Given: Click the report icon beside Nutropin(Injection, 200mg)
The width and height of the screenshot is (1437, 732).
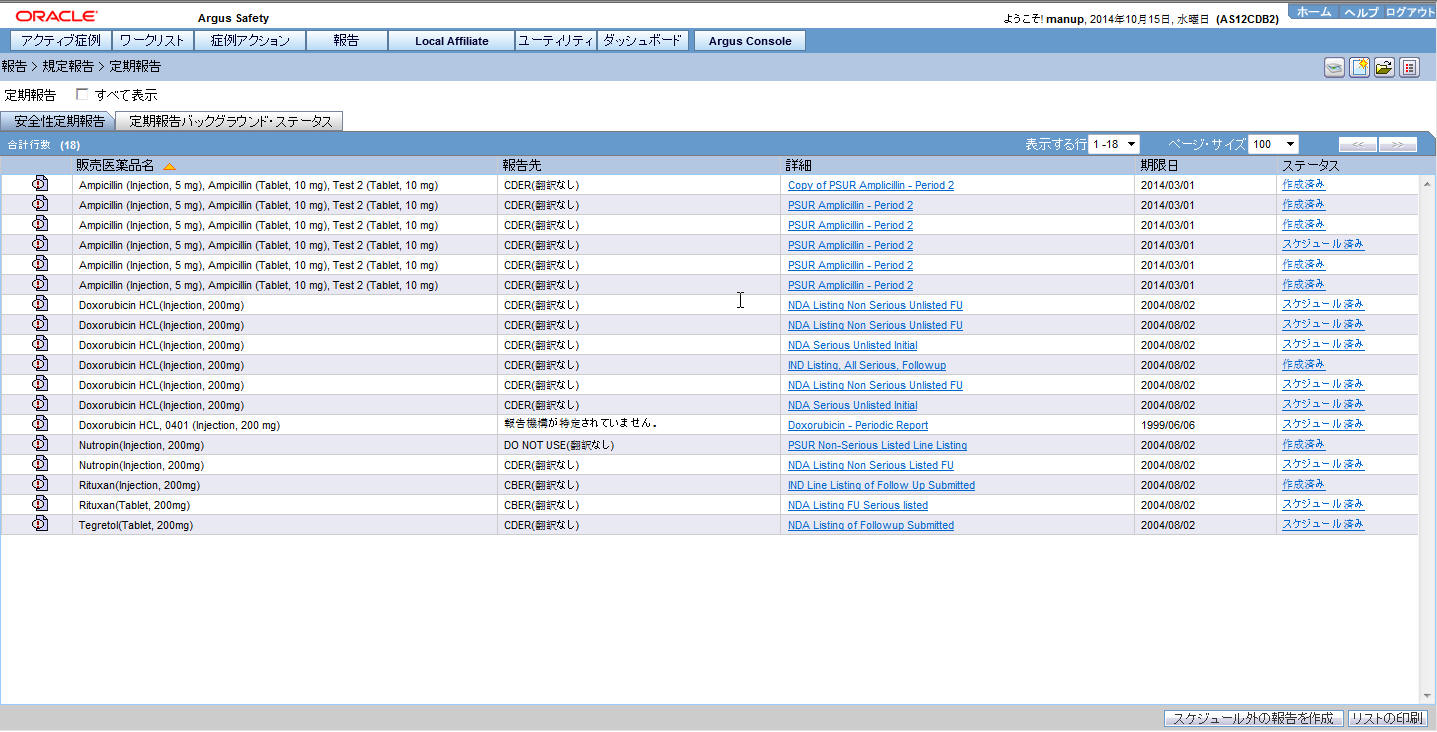Looking at the screenshot, I should [40, 444].
